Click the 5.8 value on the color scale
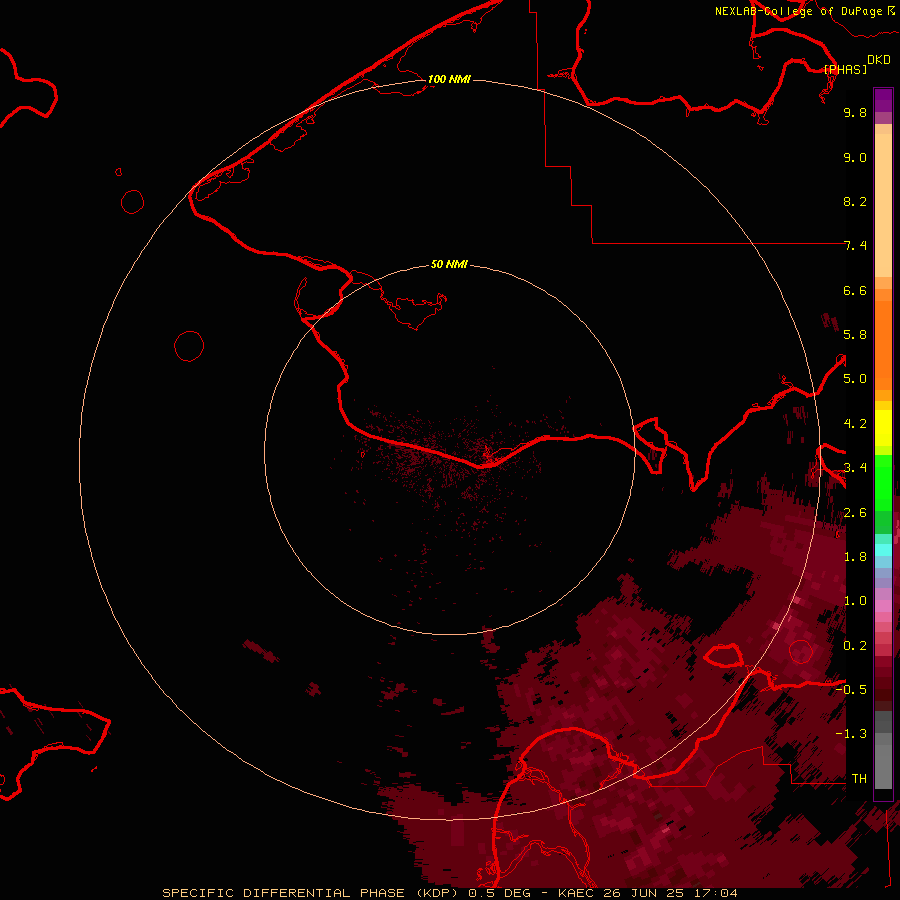This screenshot has width=900, height=900. (855, 335)
